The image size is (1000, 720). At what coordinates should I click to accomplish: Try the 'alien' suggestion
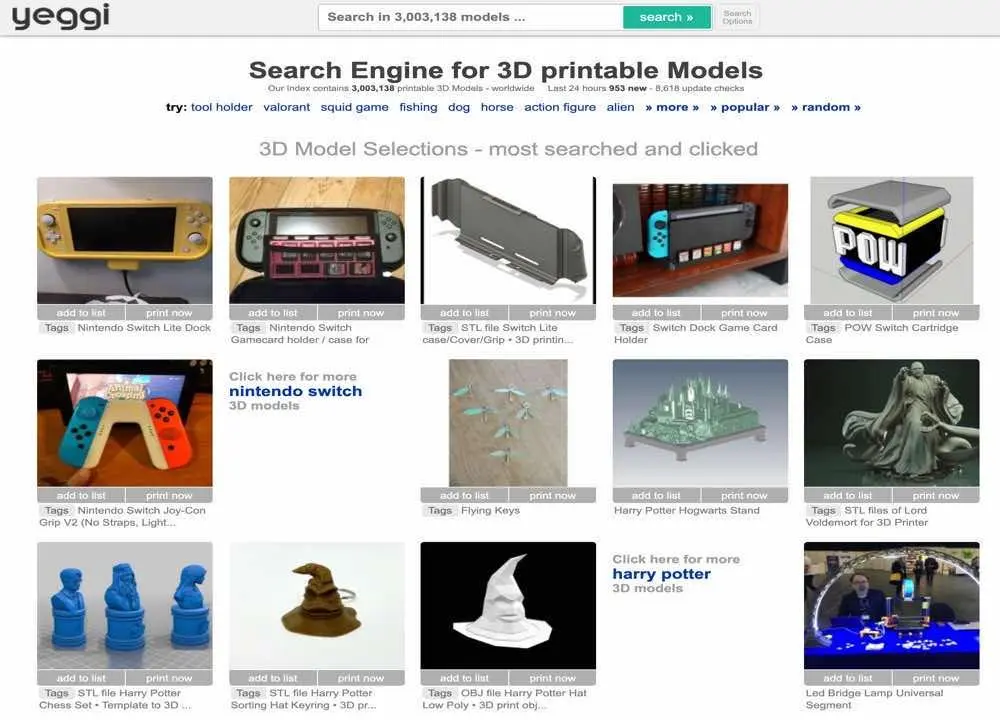click(621, 107)
